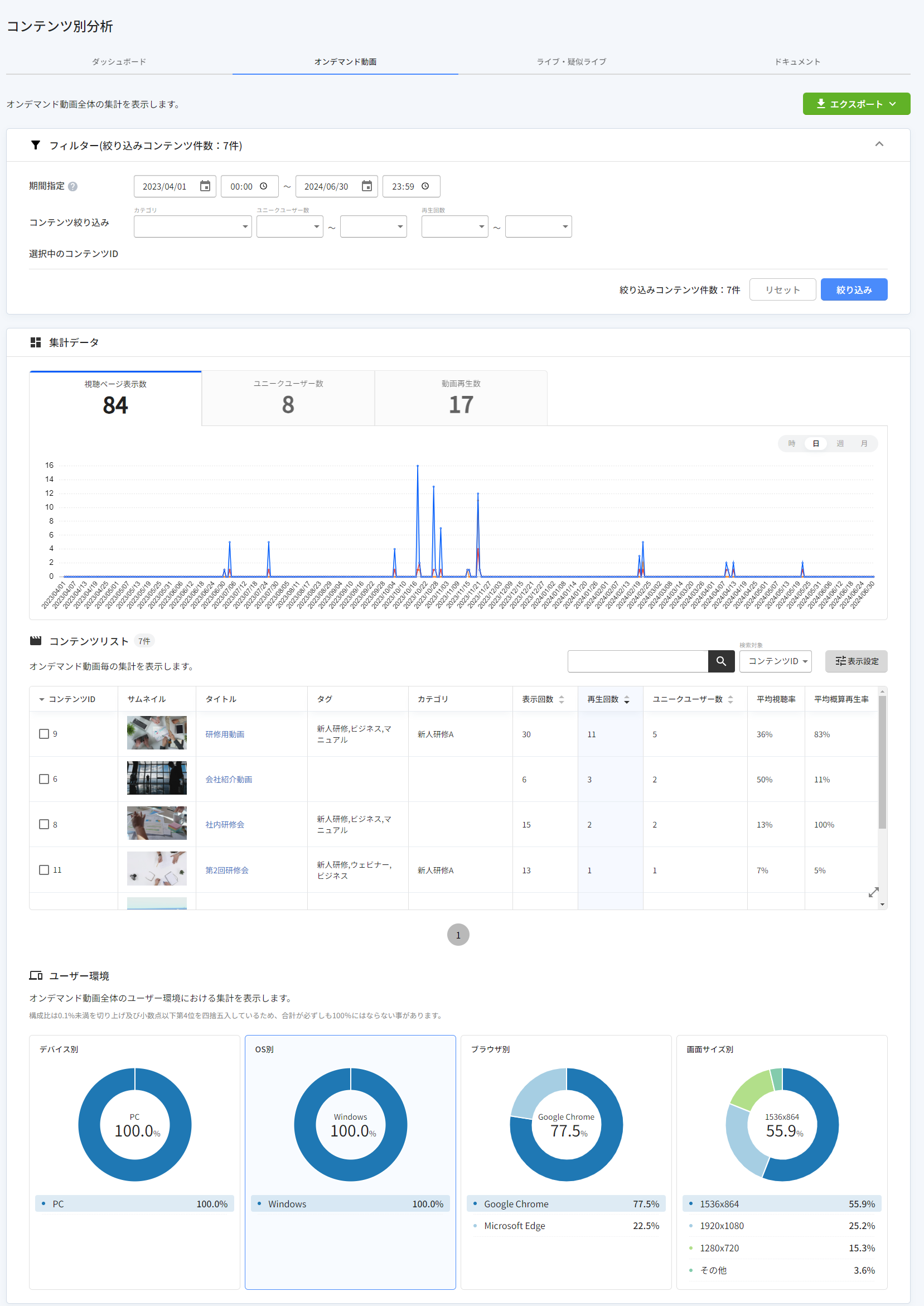Click the start time clock icon

(x=263, y=186)
